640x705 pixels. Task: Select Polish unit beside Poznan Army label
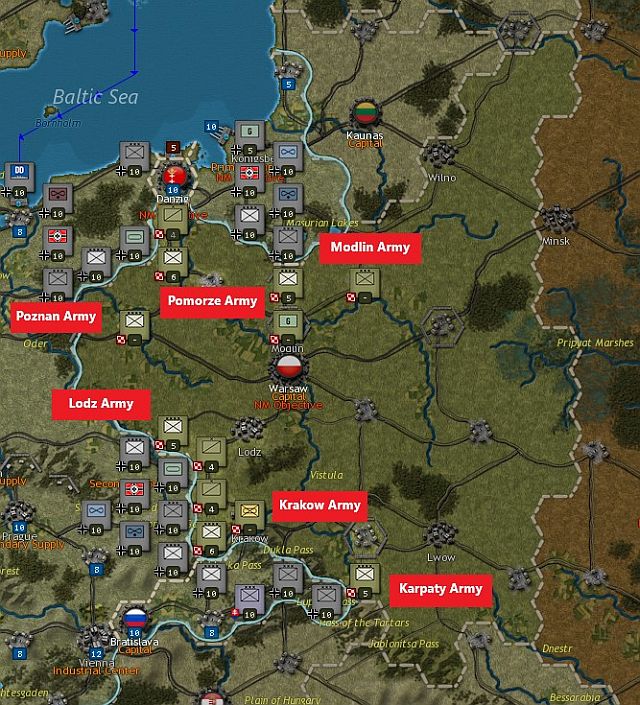pyautogui.click(x=134, y=325)
